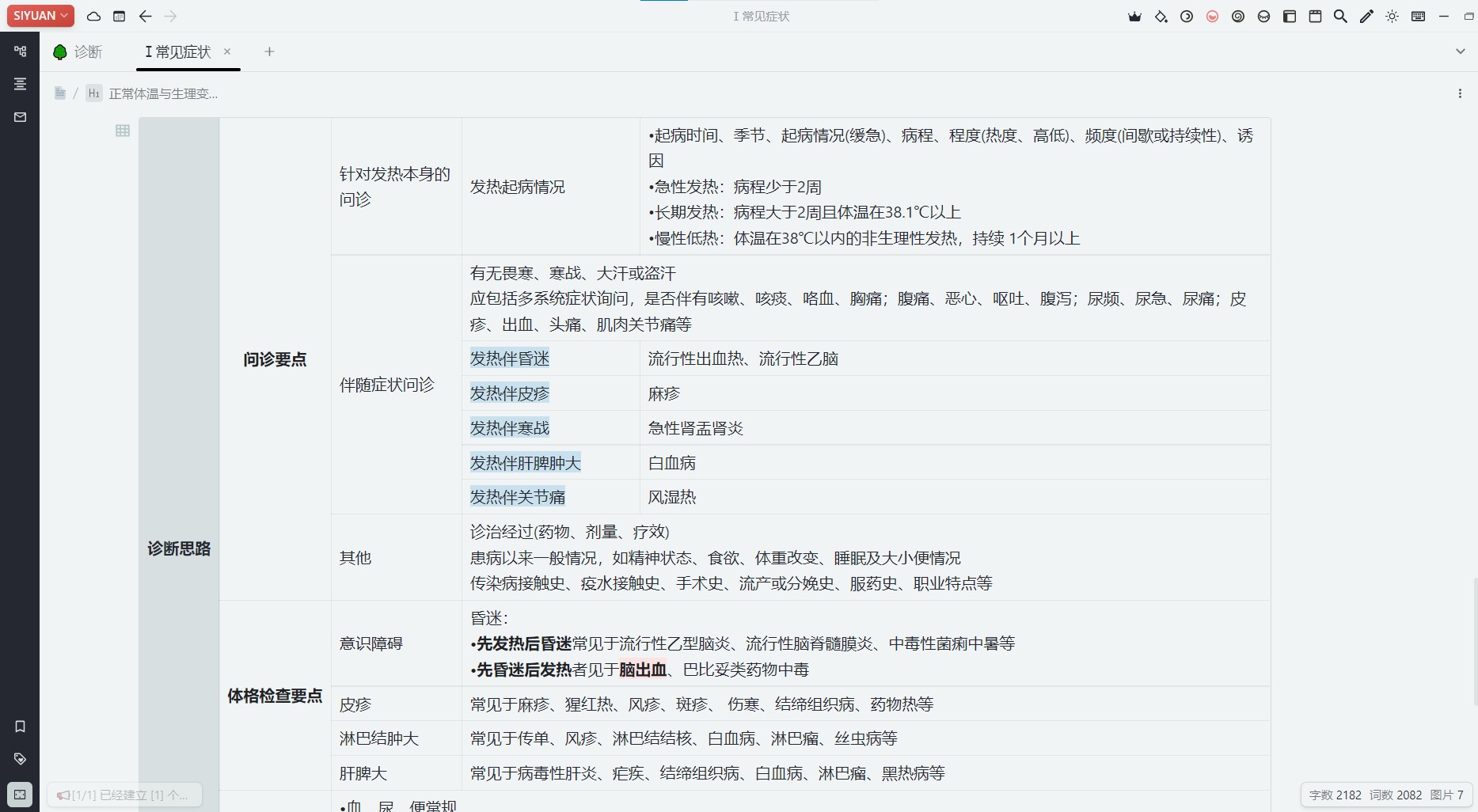Open the tags panel
The width and height of the screenshot is (1478, 812).
click(x=20, y=758)
